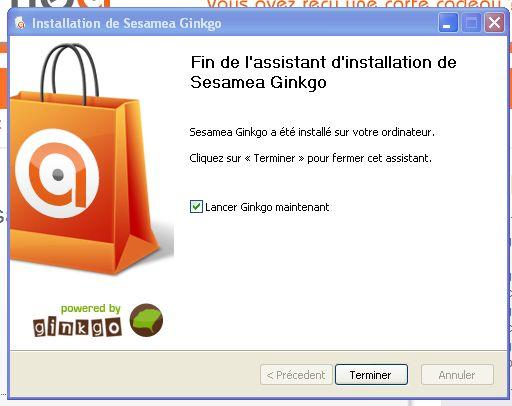This screenshot has height=406, width=512.
Task: Click Terminer to finish the installation
Action: (371, 375)
